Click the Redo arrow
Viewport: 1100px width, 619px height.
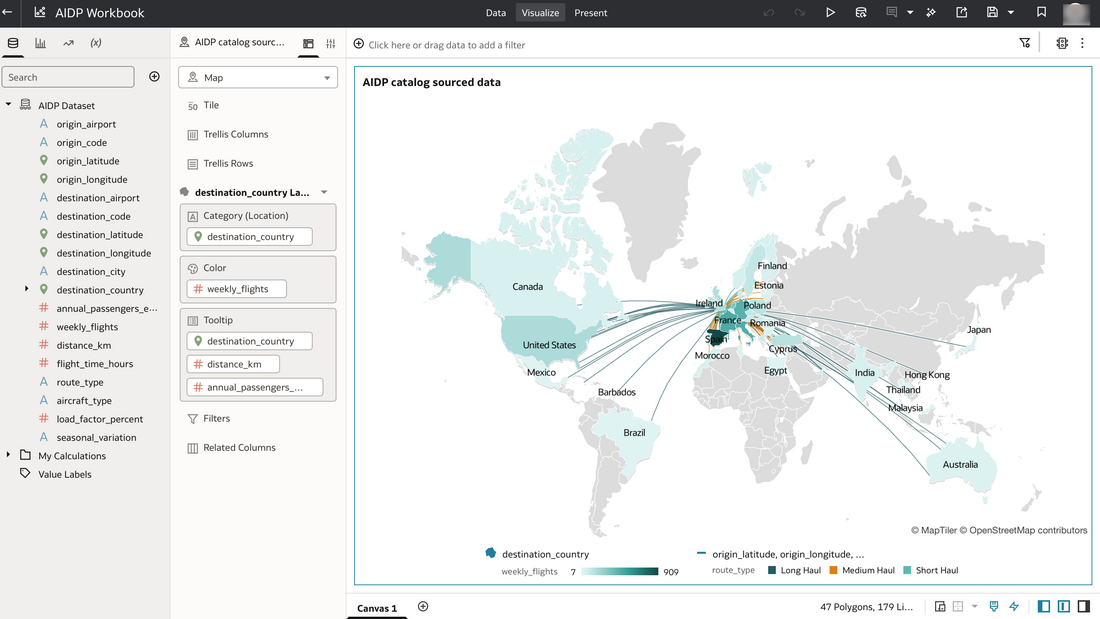pyautogui.click(x=799, y=13)
